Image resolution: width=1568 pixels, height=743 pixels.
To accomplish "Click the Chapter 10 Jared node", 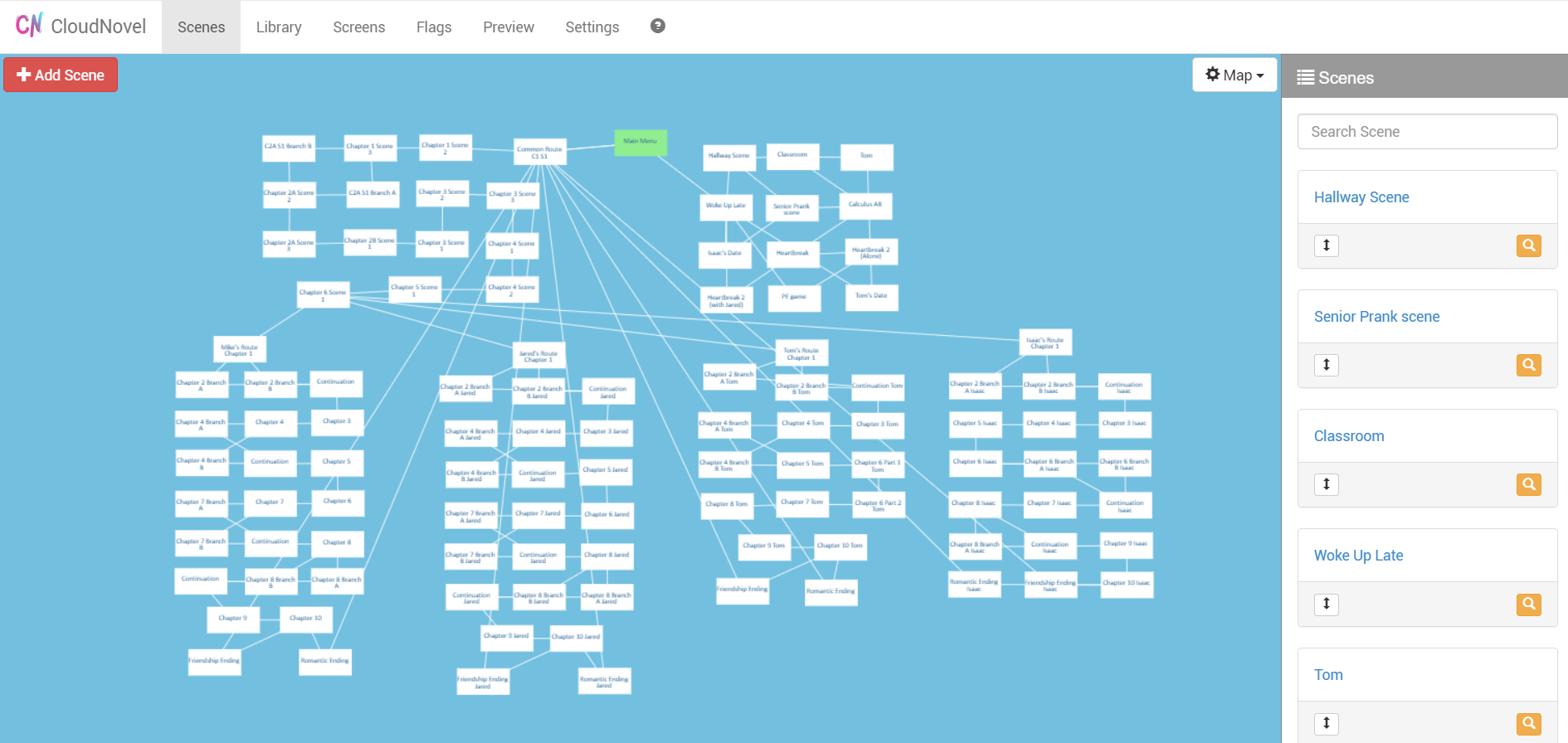I will (x=577, y=639).
